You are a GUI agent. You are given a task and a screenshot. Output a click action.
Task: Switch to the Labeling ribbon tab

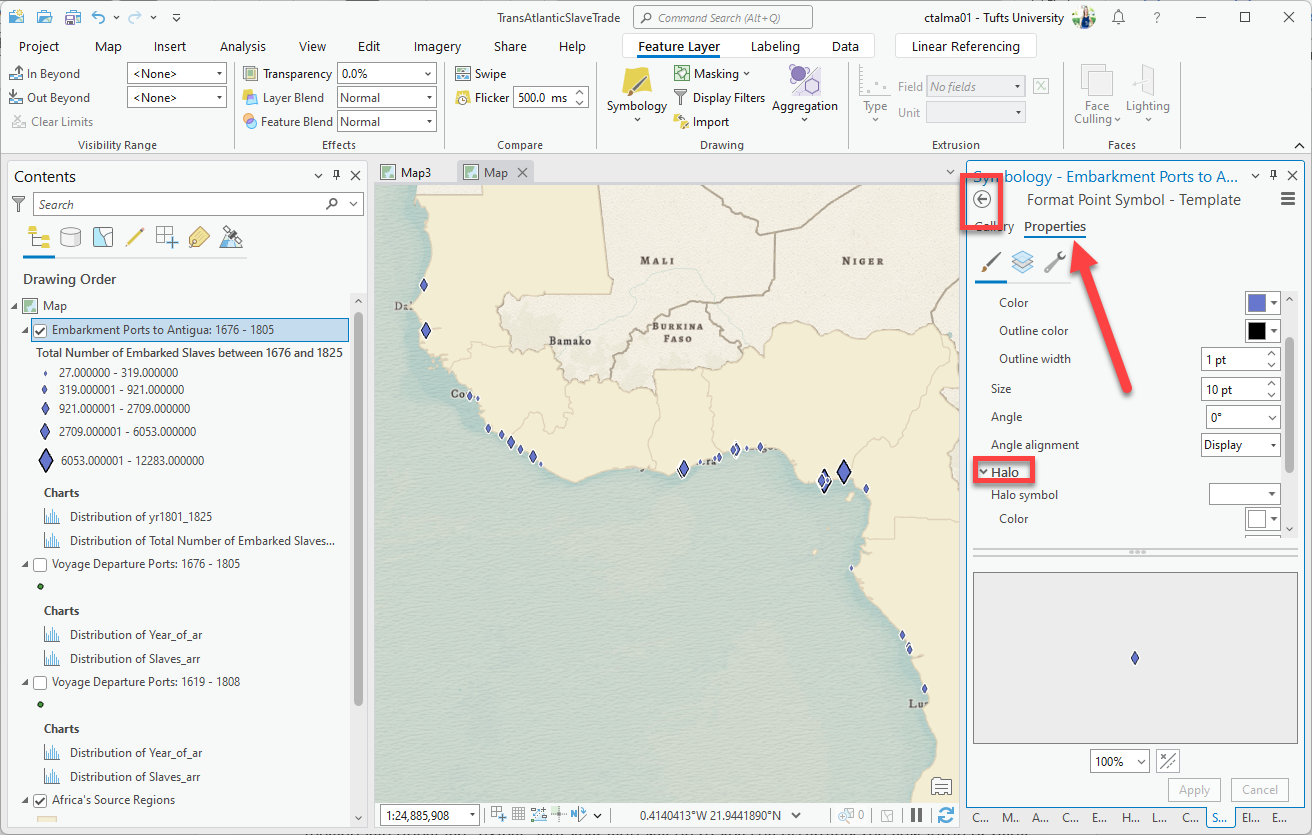click(775, 46)
